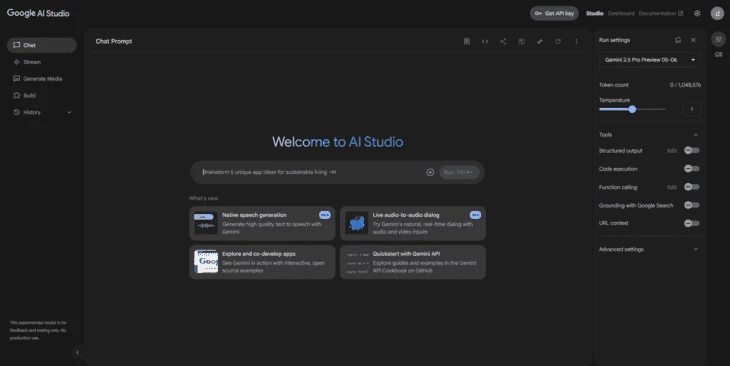
Task: Switch to the Dashboard tab in header
Action: coord(621,14)
